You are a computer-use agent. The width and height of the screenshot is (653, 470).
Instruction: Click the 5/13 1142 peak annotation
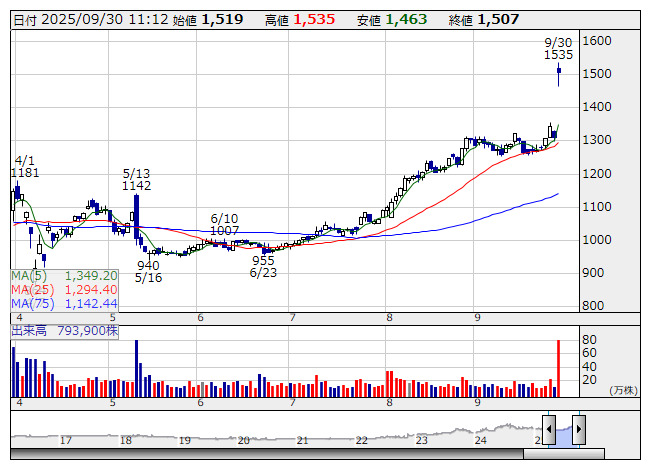136,179
